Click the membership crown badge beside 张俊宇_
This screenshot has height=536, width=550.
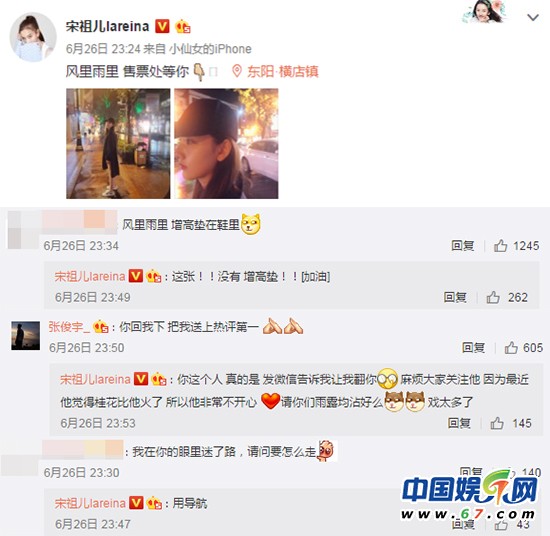[x=100, y=327]
